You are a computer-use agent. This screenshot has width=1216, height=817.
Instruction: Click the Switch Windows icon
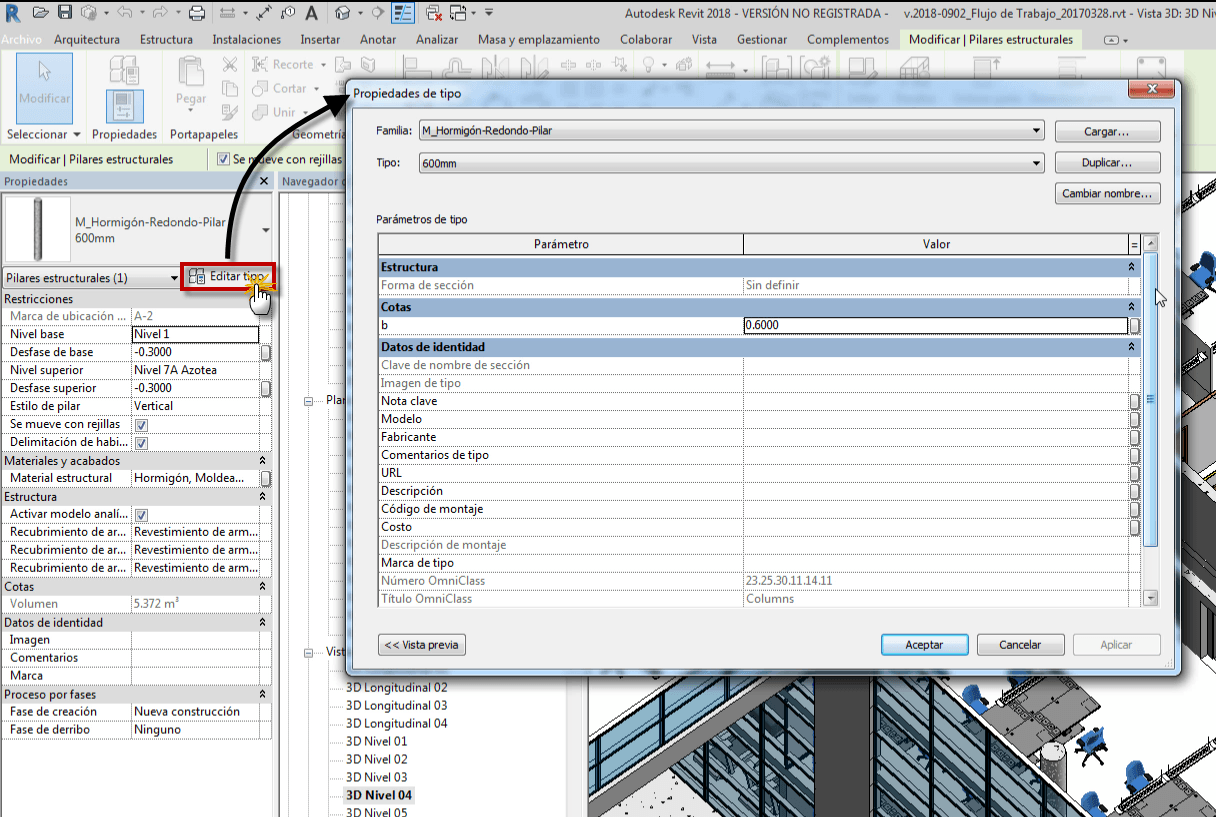(458, 13)
